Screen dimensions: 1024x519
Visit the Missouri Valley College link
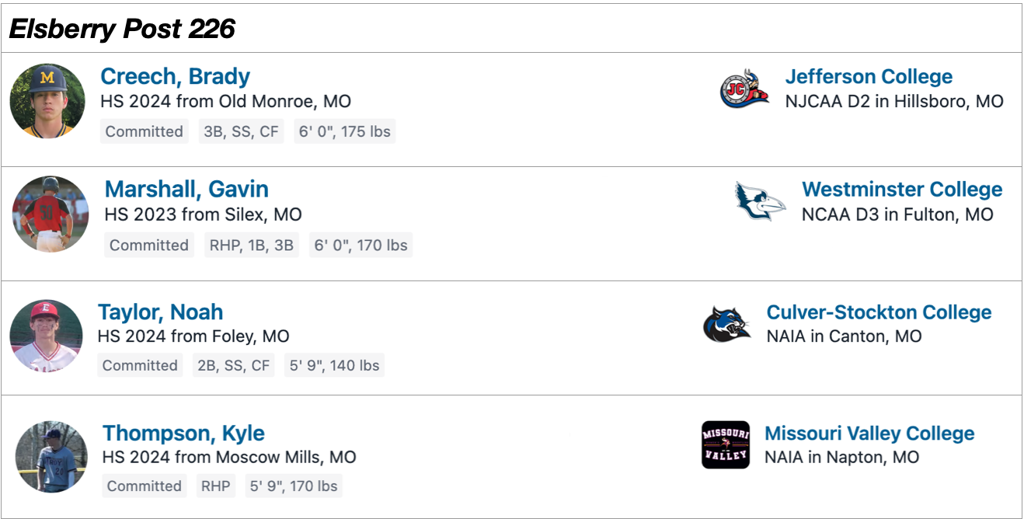(869, 434)
